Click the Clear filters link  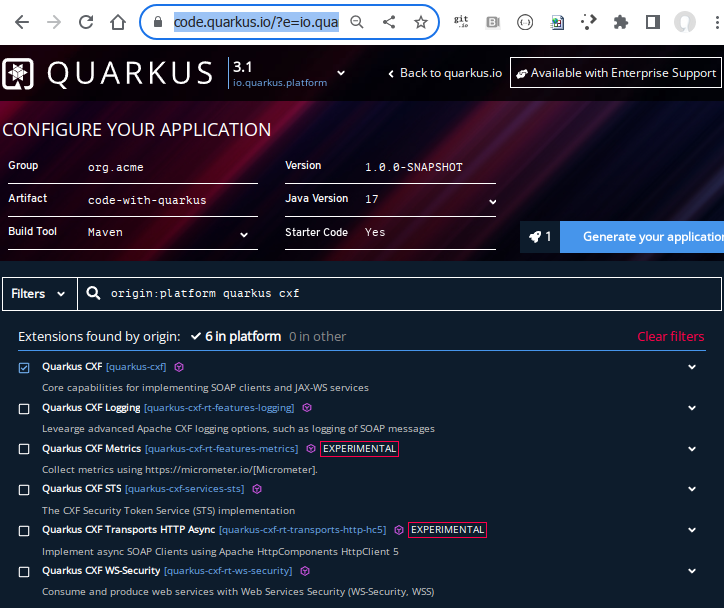(670, 337)
